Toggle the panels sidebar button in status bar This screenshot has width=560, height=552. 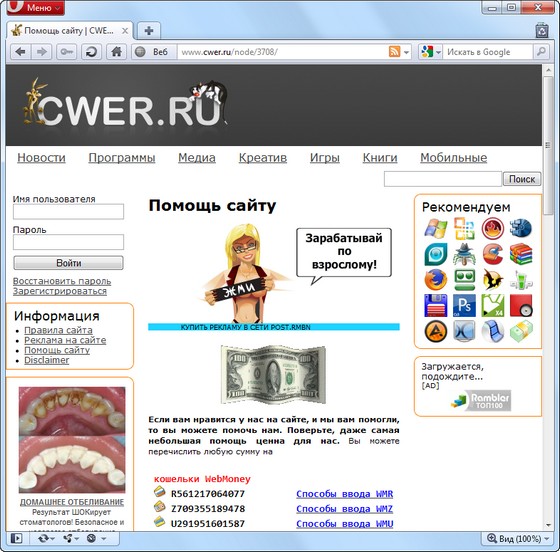[x=16, y=538]
